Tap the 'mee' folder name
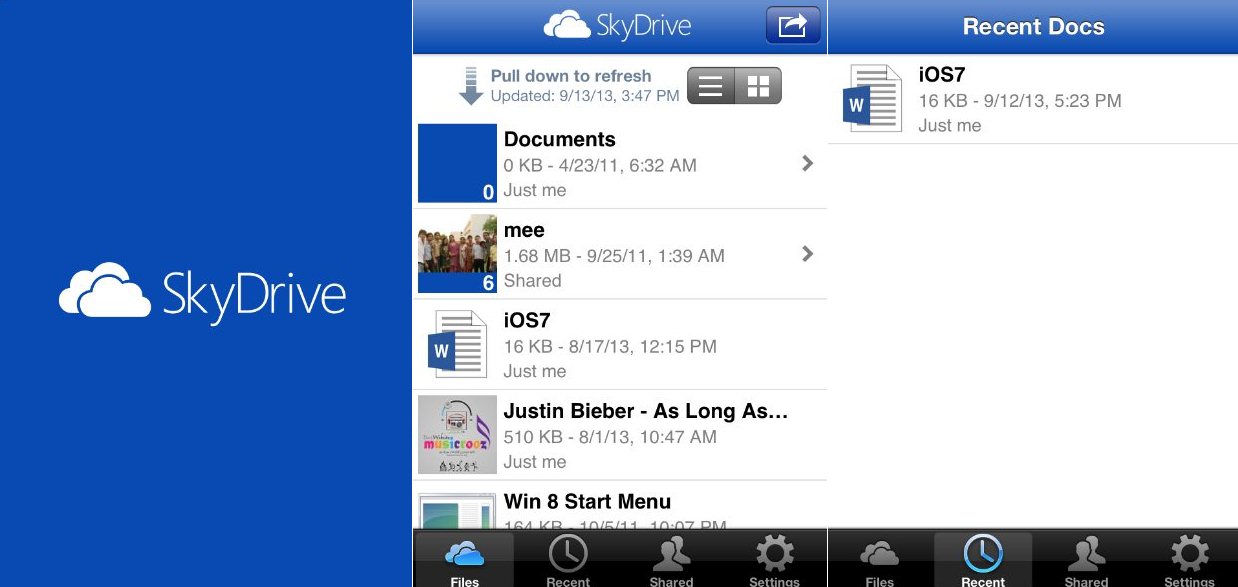Screen dimensions: 1238x587 524,230
